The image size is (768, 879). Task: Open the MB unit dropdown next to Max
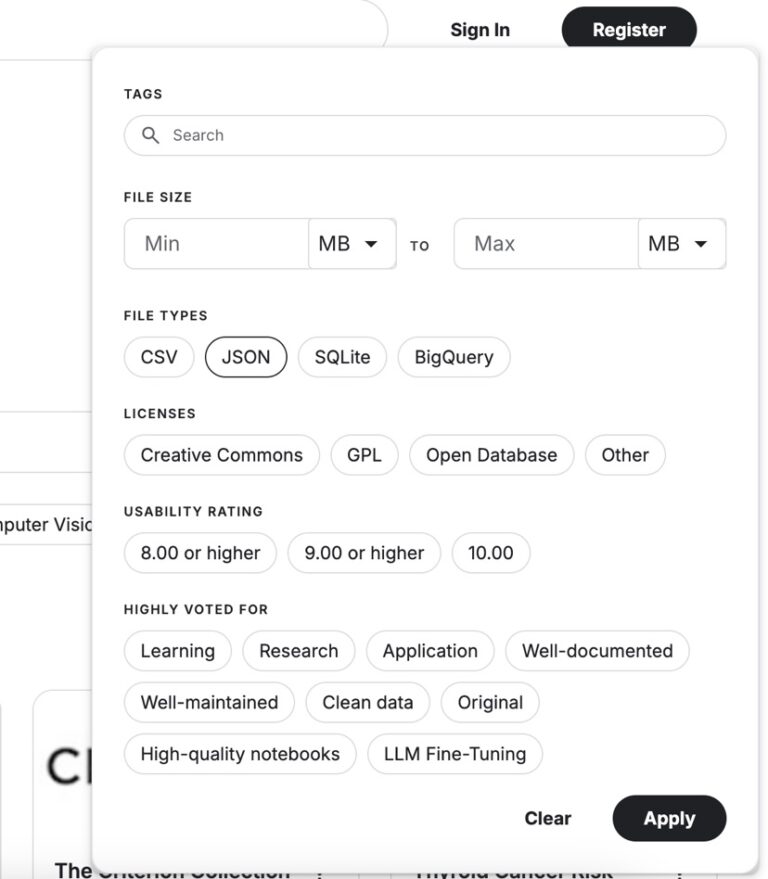pyautogui.click(x=681, y=243)
